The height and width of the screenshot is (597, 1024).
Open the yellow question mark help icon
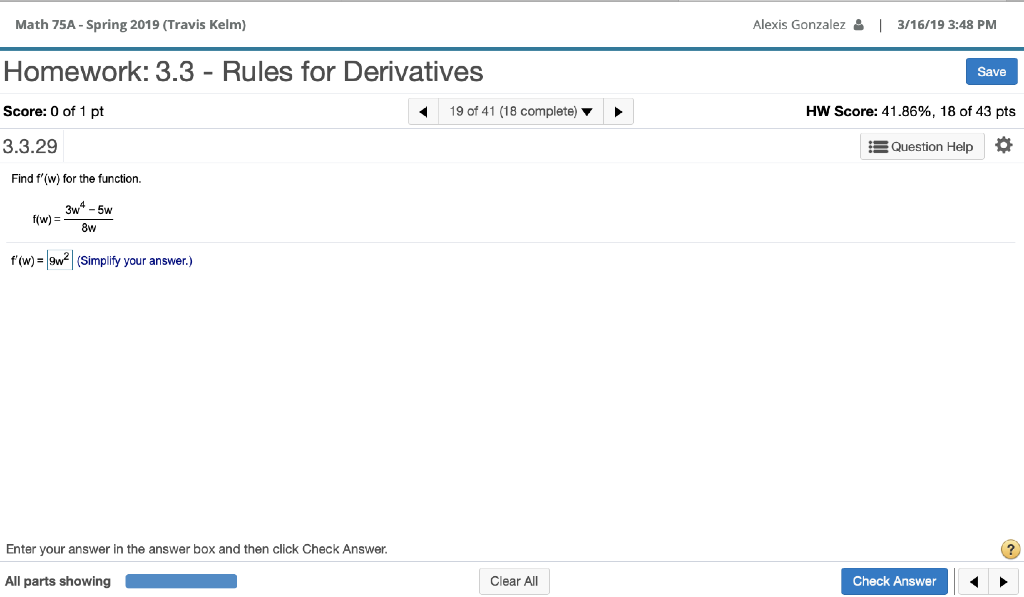click(1009, 549)
